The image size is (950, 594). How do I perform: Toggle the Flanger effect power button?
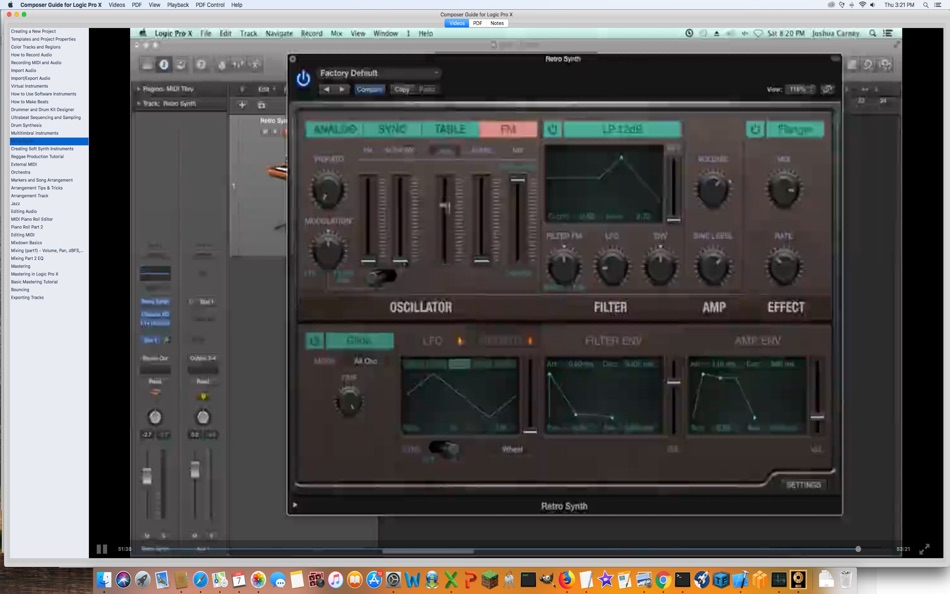(755, 130)
